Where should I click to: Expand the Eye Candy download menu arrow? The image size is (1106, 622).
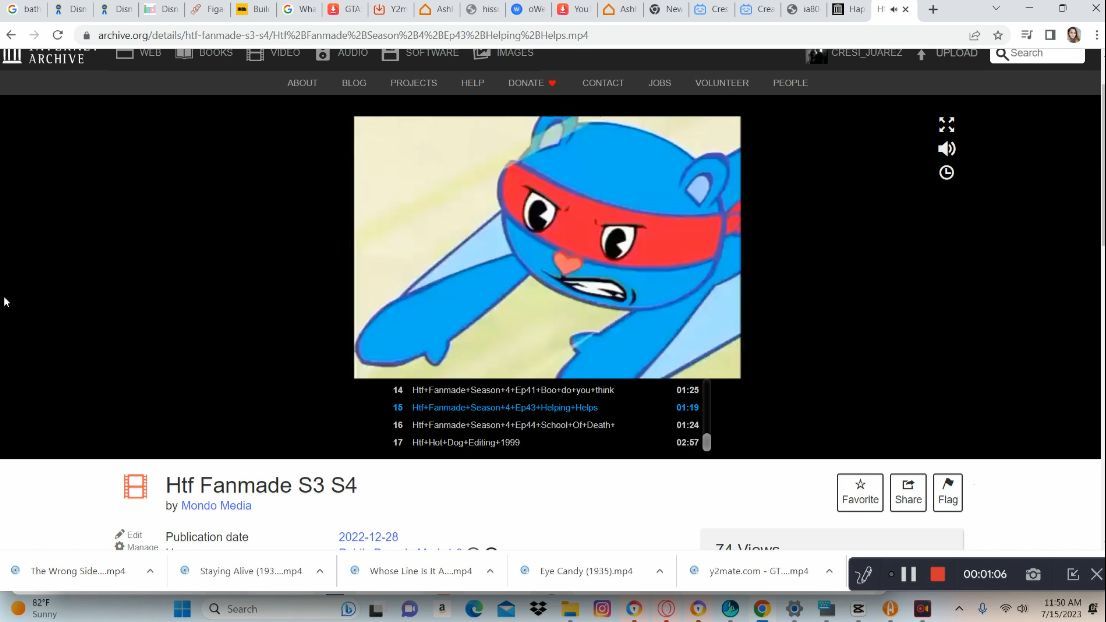coord(660,571)
